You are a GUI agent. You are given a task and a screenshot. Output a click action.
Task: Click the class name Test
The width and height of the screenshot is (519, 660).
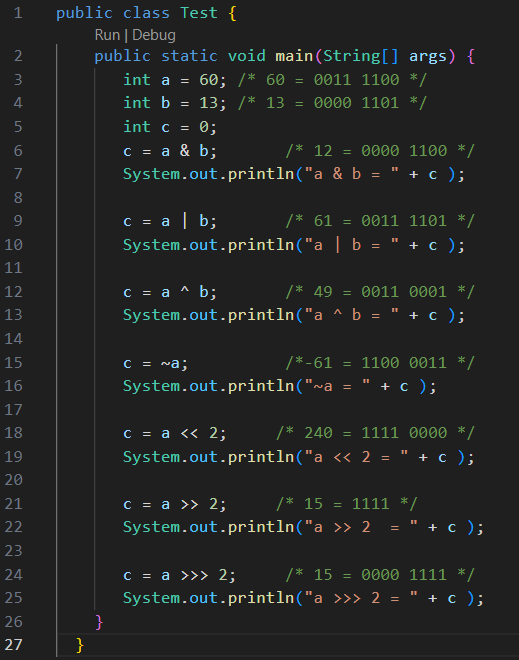click(199, 13)
